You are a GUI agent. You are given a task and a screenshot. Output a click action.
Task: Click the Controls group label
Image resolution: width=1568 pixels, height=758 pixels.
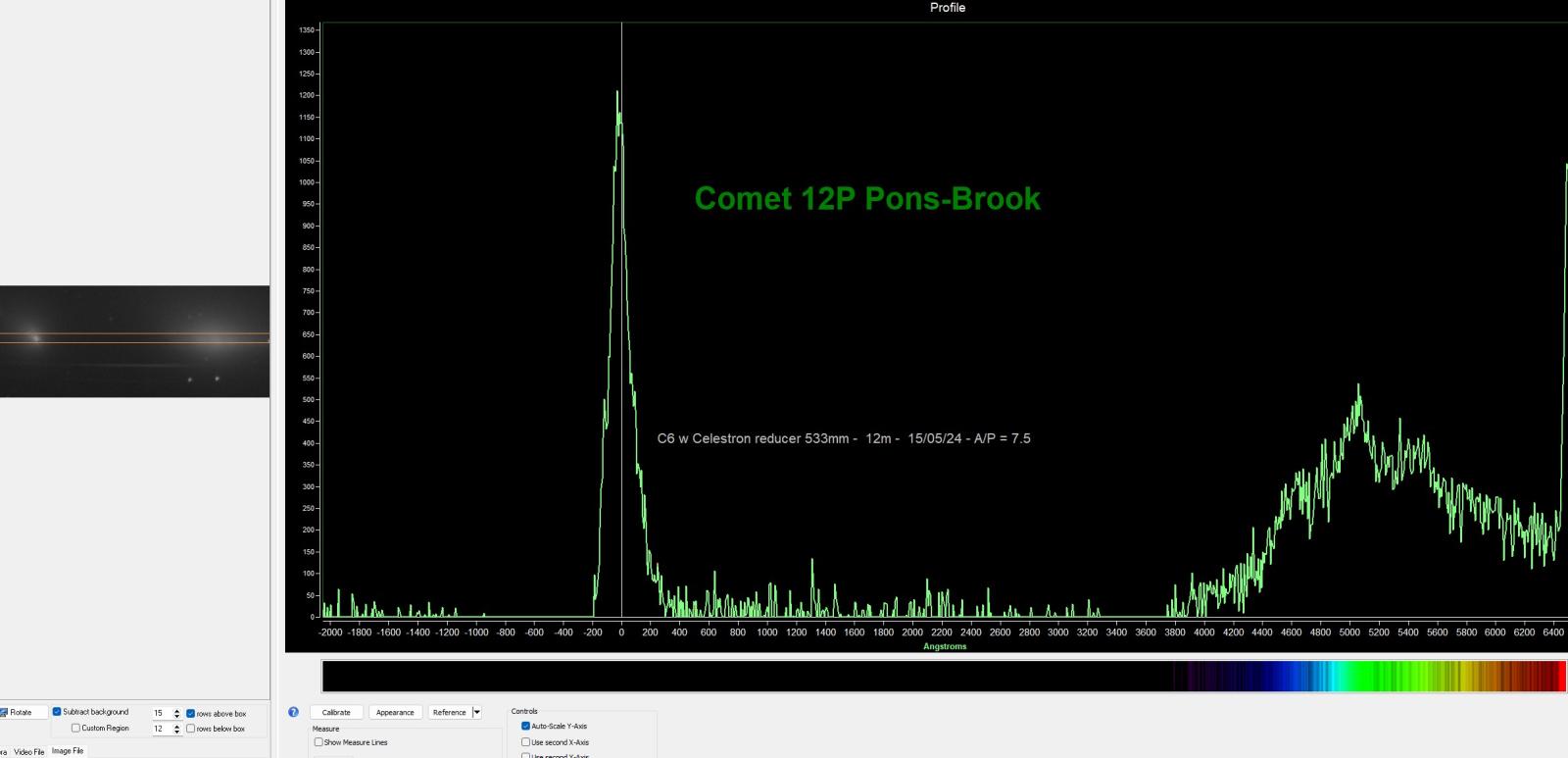[x=524, y=711]
